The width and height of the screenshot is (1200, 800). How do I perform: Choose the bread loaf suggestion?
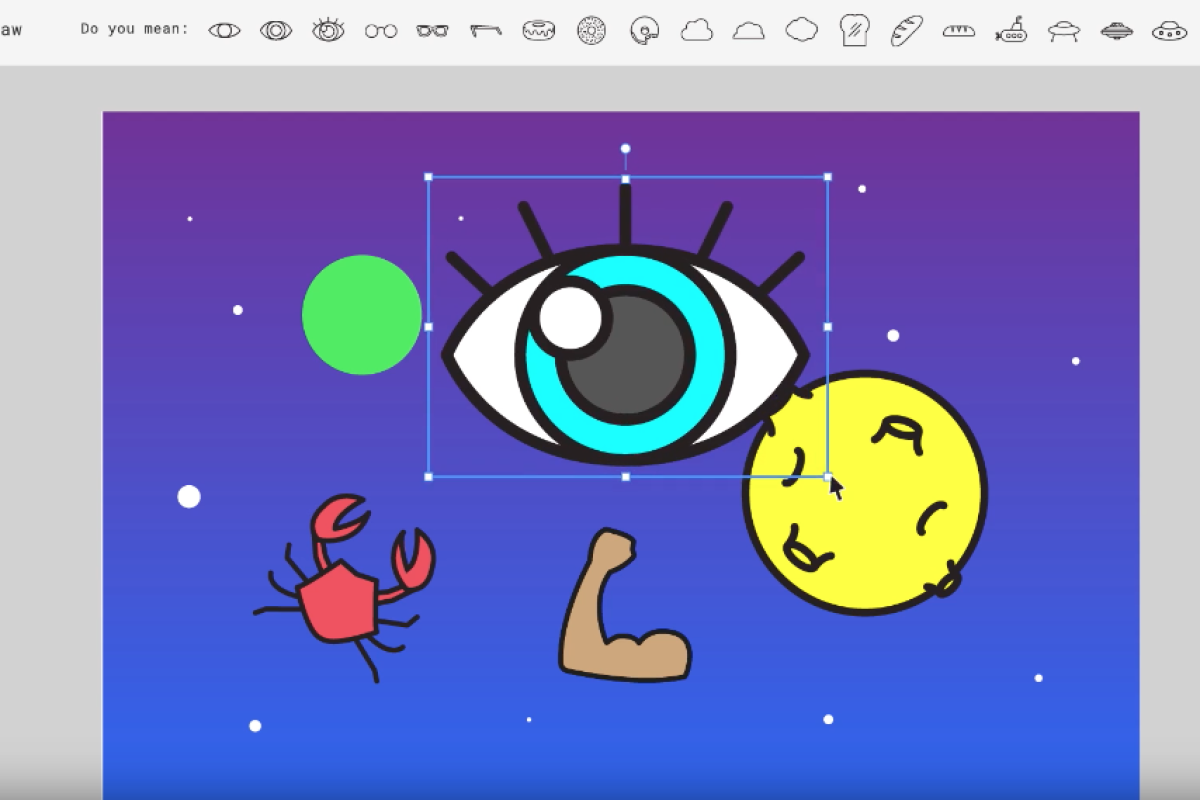[959, 31]
